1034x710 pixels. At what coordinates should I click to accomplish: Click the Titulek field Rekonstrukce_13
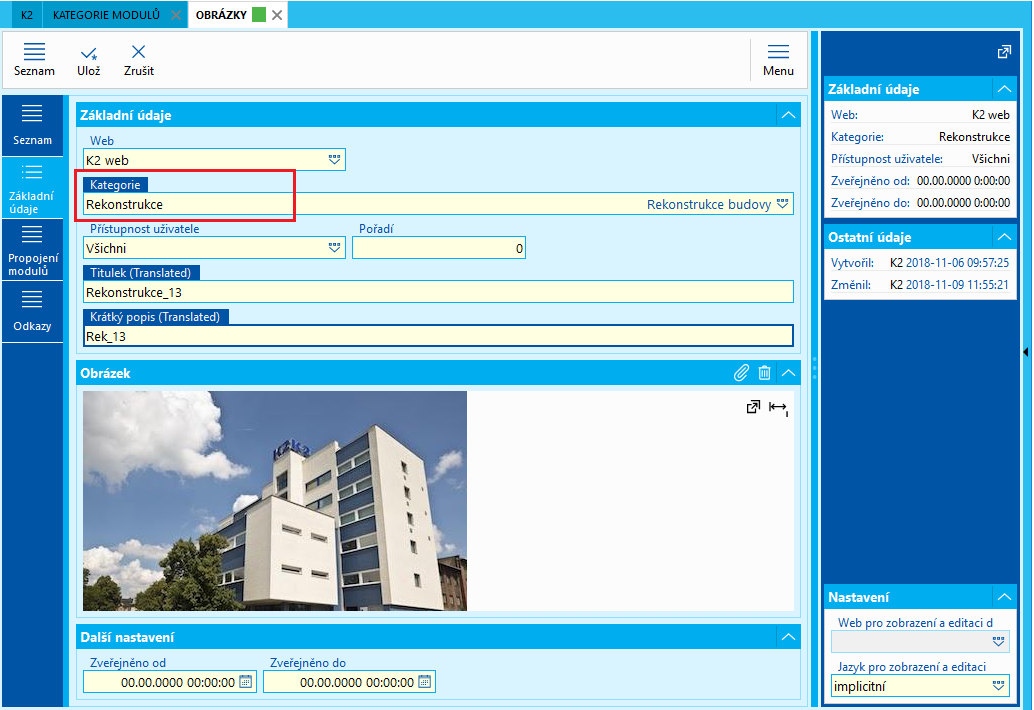point(439,292)
